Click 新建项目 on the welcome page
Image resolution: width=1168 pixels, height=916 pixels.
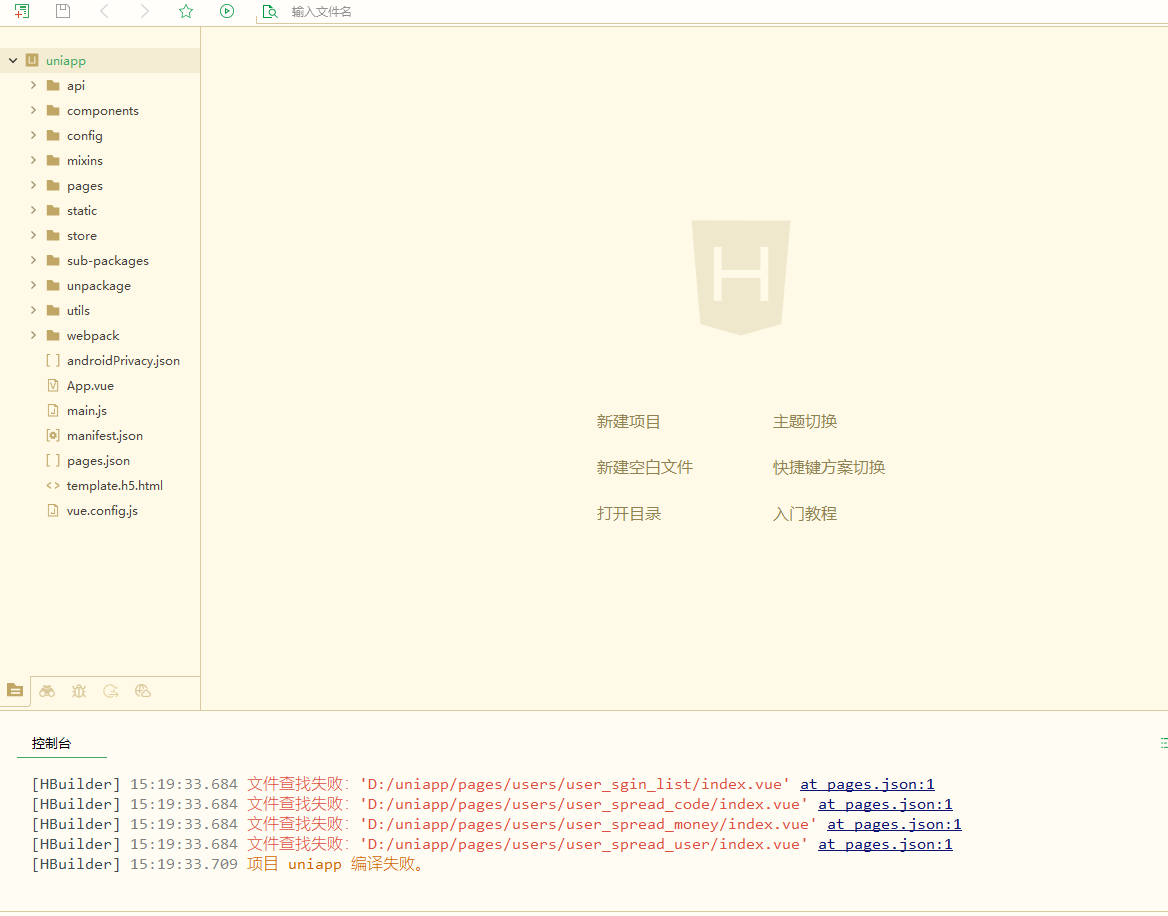628,422
